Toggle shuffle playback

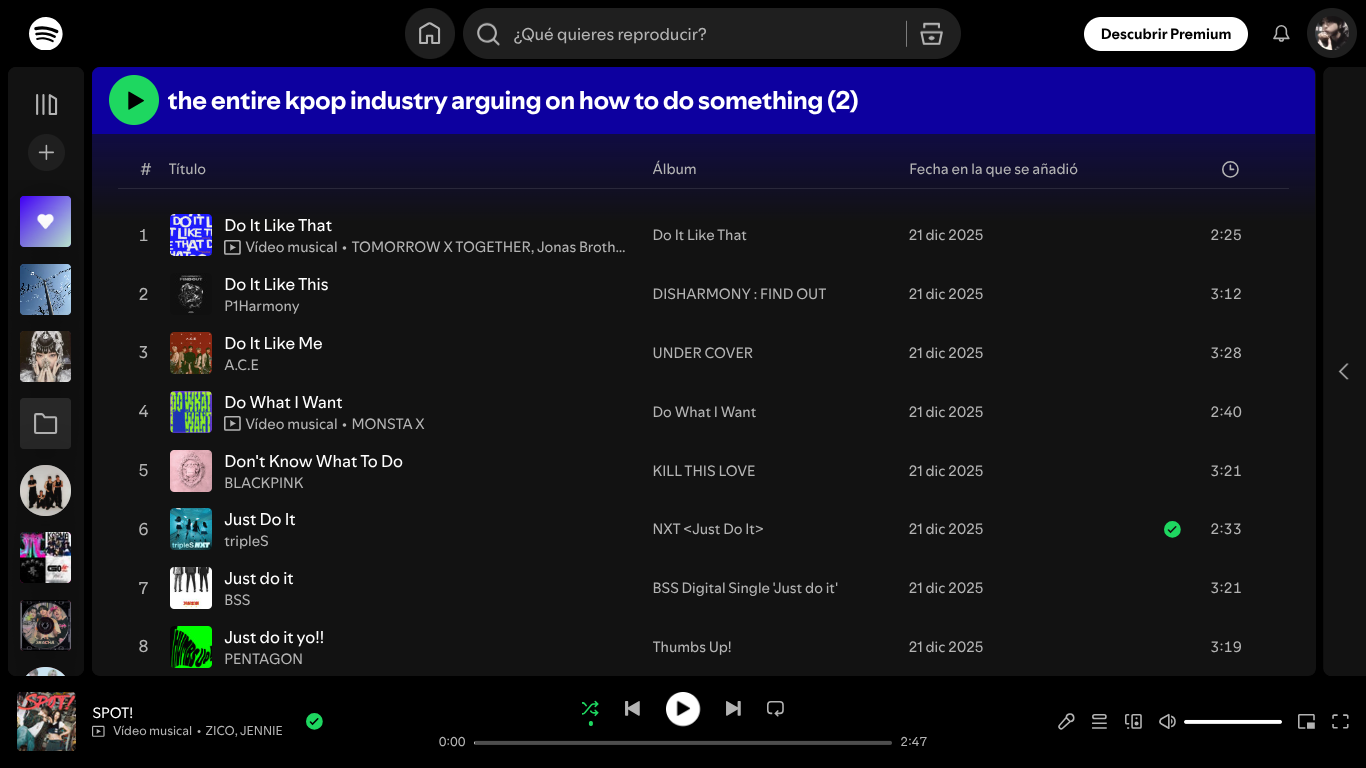590,708
